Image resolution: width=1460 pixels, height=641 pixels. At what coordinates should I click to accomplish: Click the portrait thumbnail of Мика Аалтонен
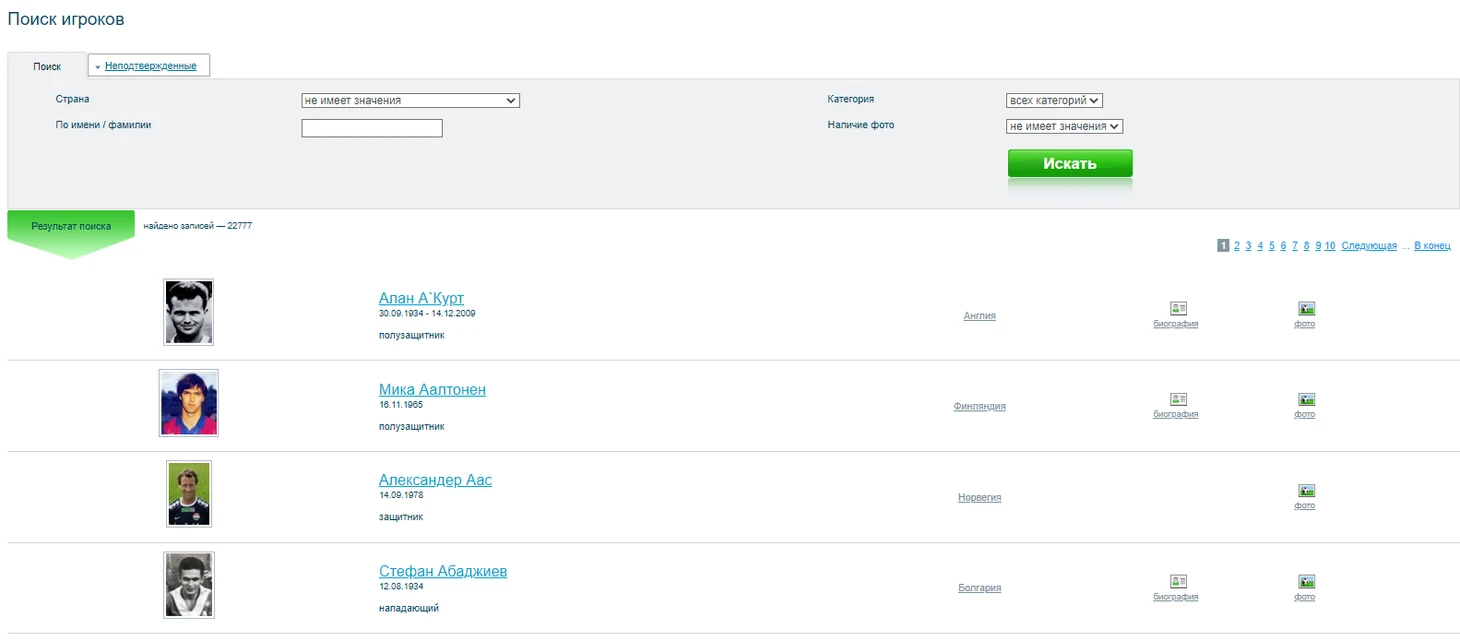point(188,403)
